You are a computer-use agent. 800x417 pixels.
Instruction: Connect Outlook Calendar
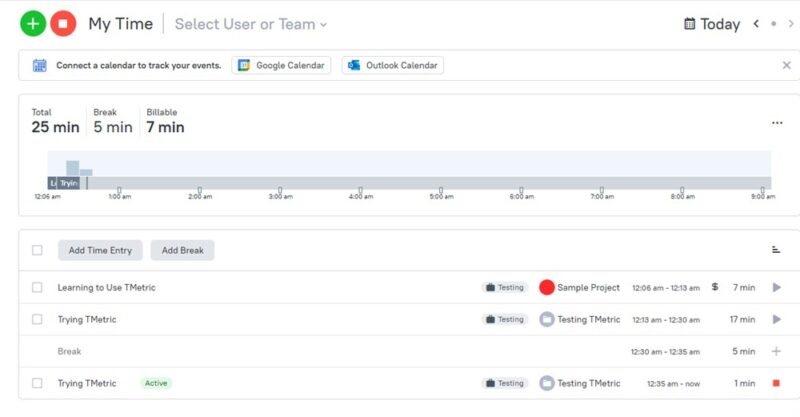(393, 65)
